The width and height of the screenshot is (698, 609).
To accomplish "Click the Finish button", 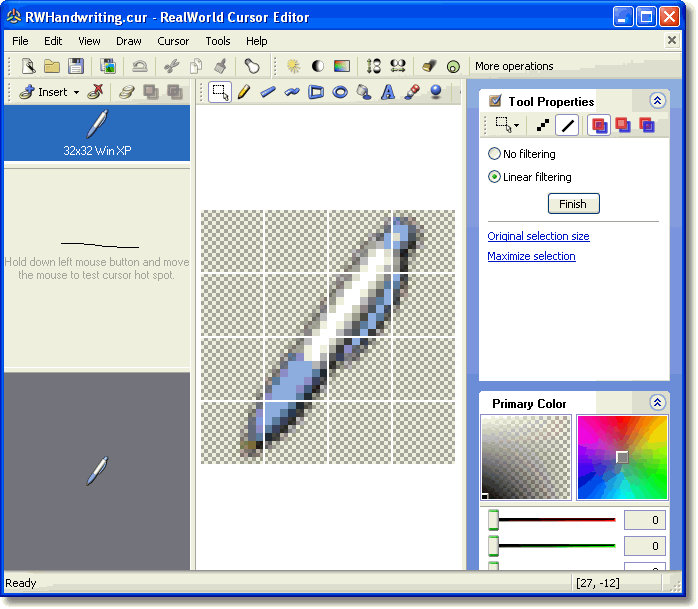I will click(x=573, y=204).
